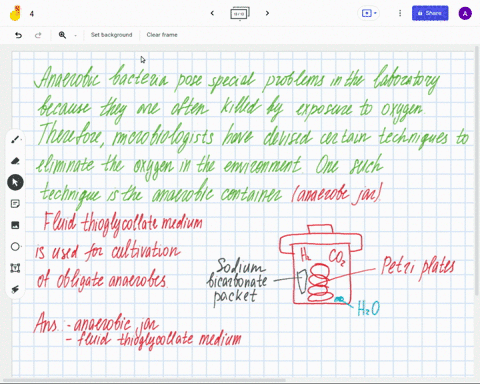Undo the last action

click(x=18, y=35)
